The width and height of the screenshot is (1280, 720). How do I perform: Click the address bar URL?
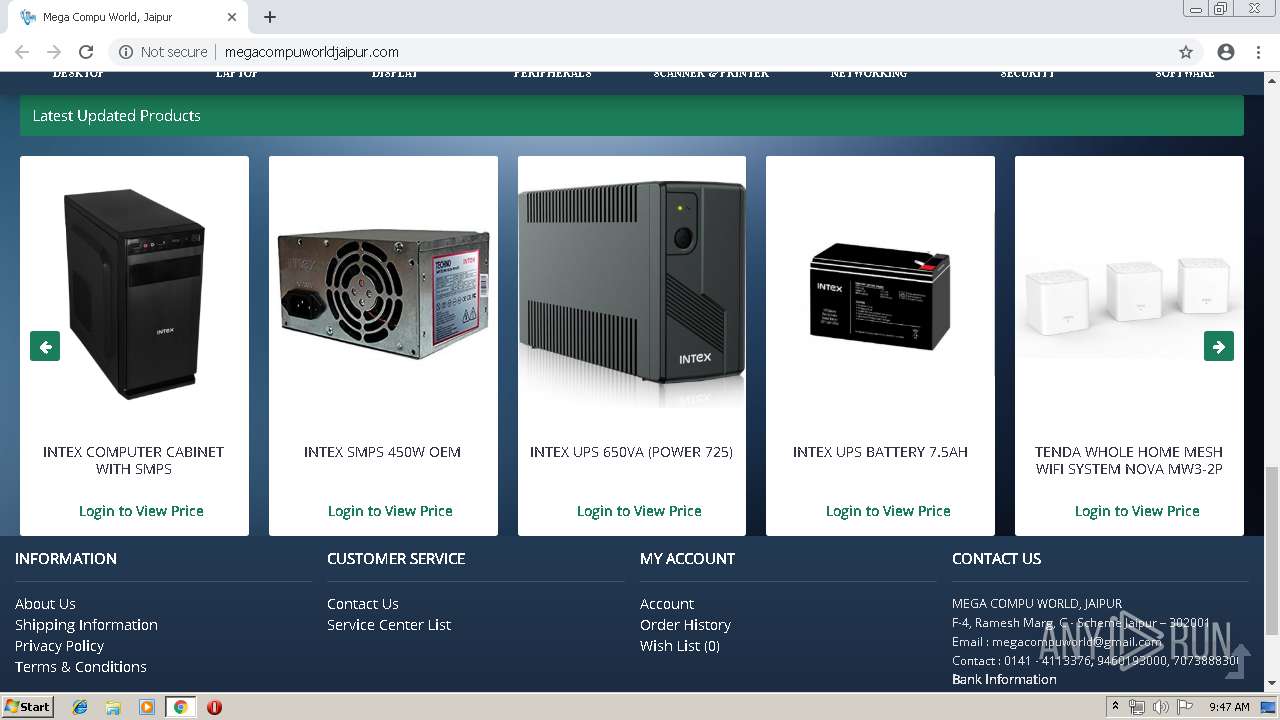312,52
